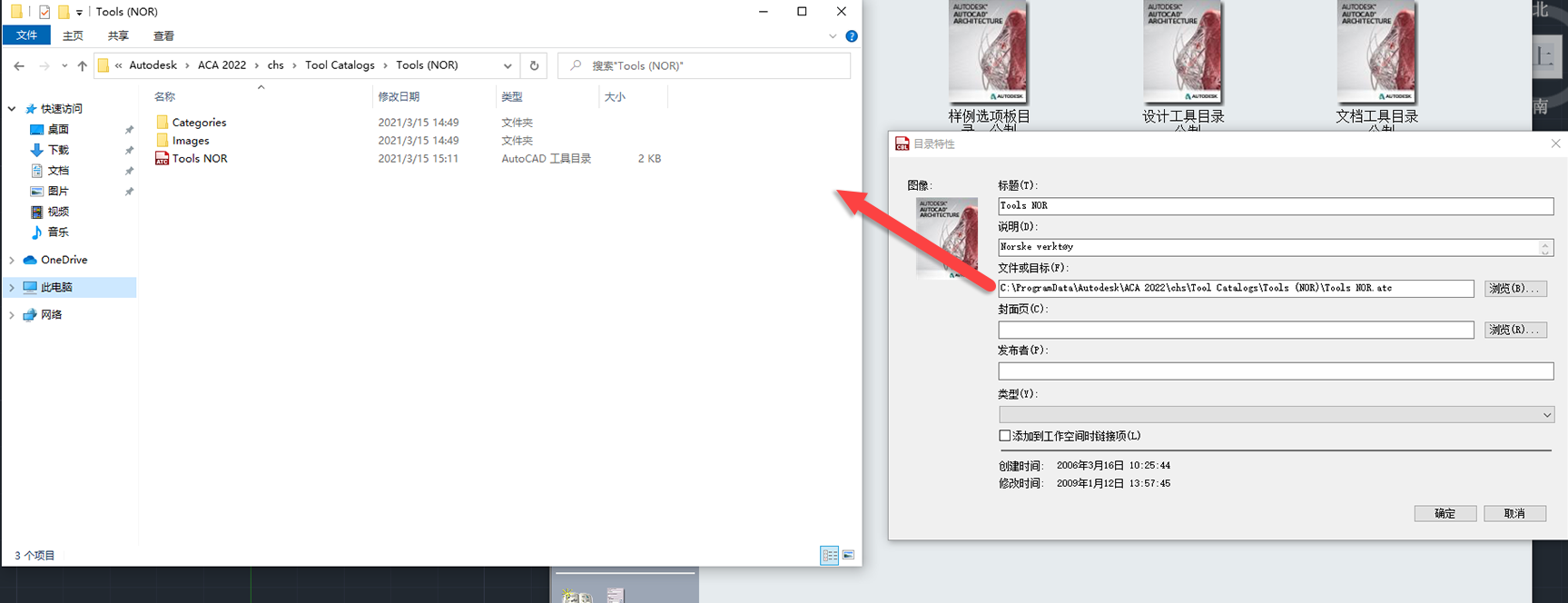This screenshot has height=603, width=1568.
Task: Switch to details view layout
Action: coord(829,555)
